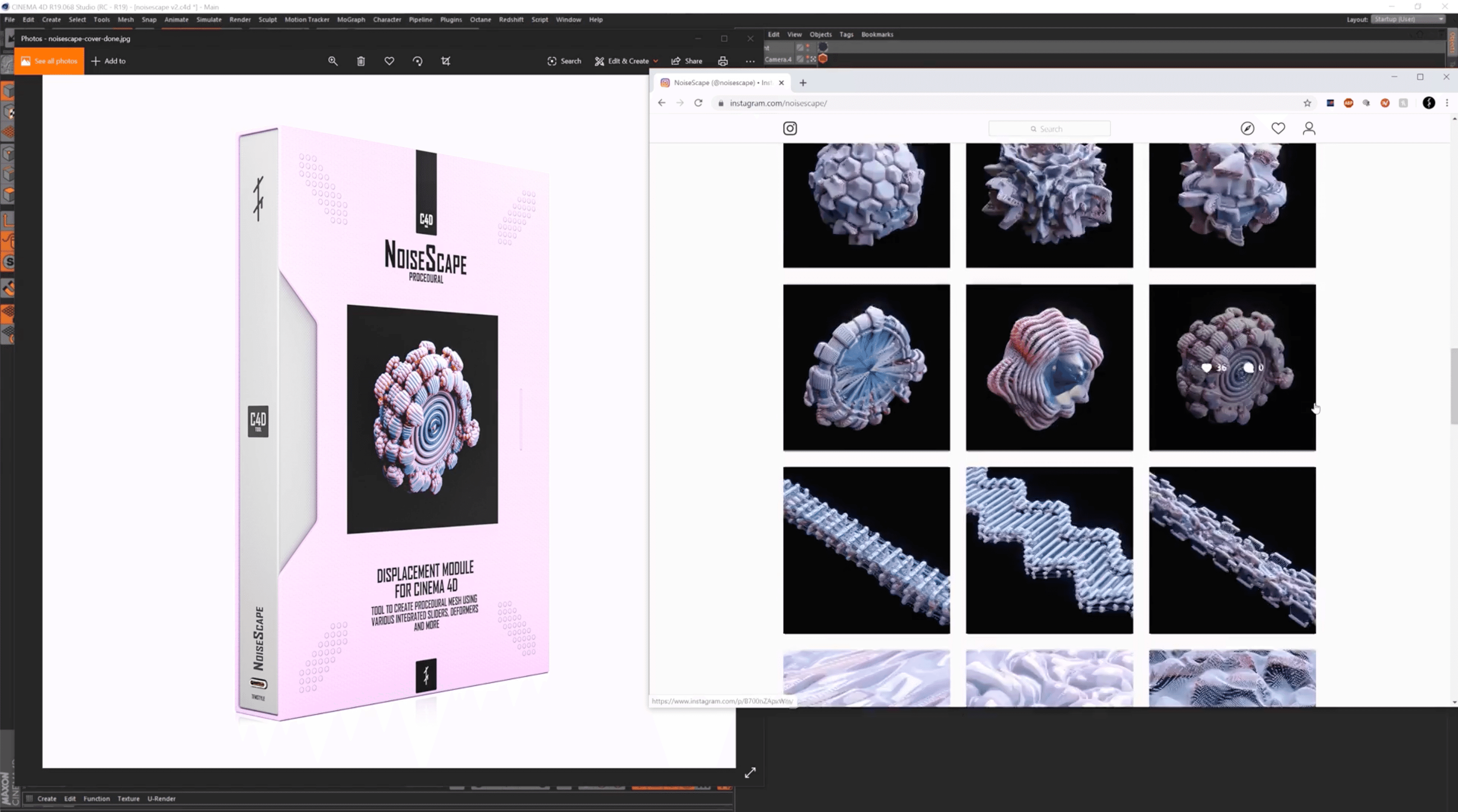The width and height of the screenshot is (1458, 812).
Task: Delete the photo using trash icon
Action: point(360,61)
